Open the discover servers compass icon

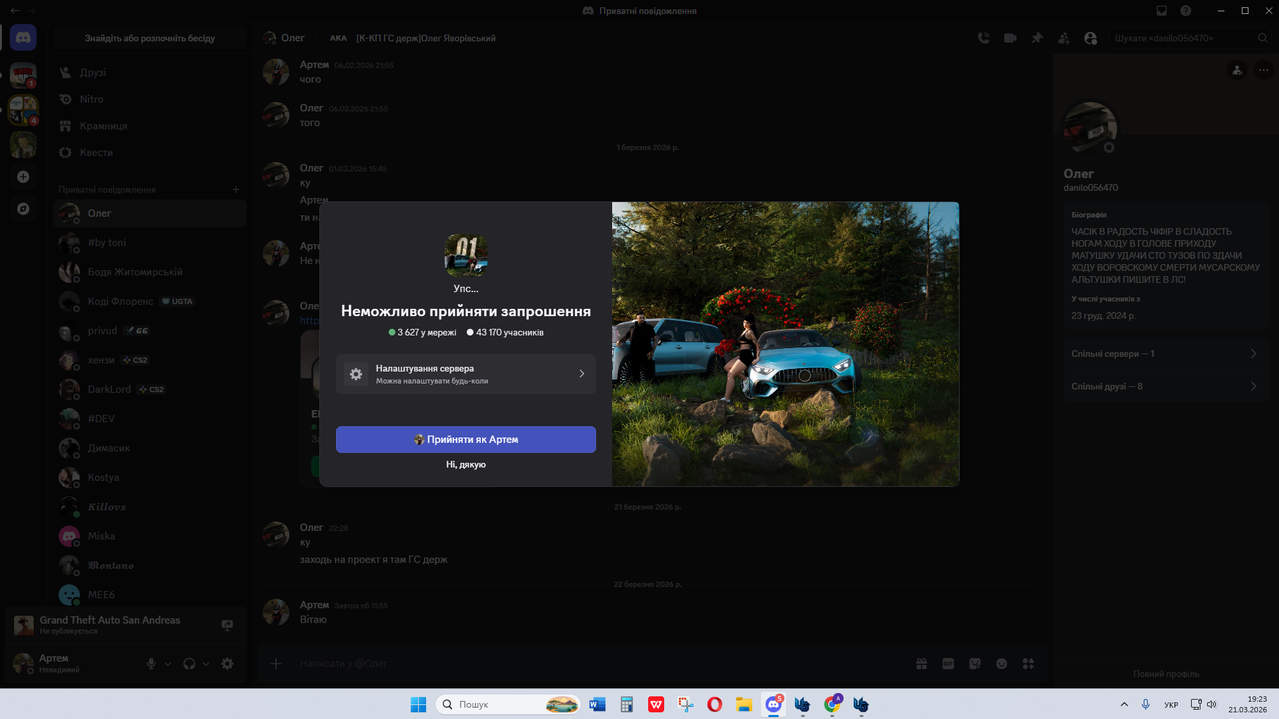coord(23,209)
